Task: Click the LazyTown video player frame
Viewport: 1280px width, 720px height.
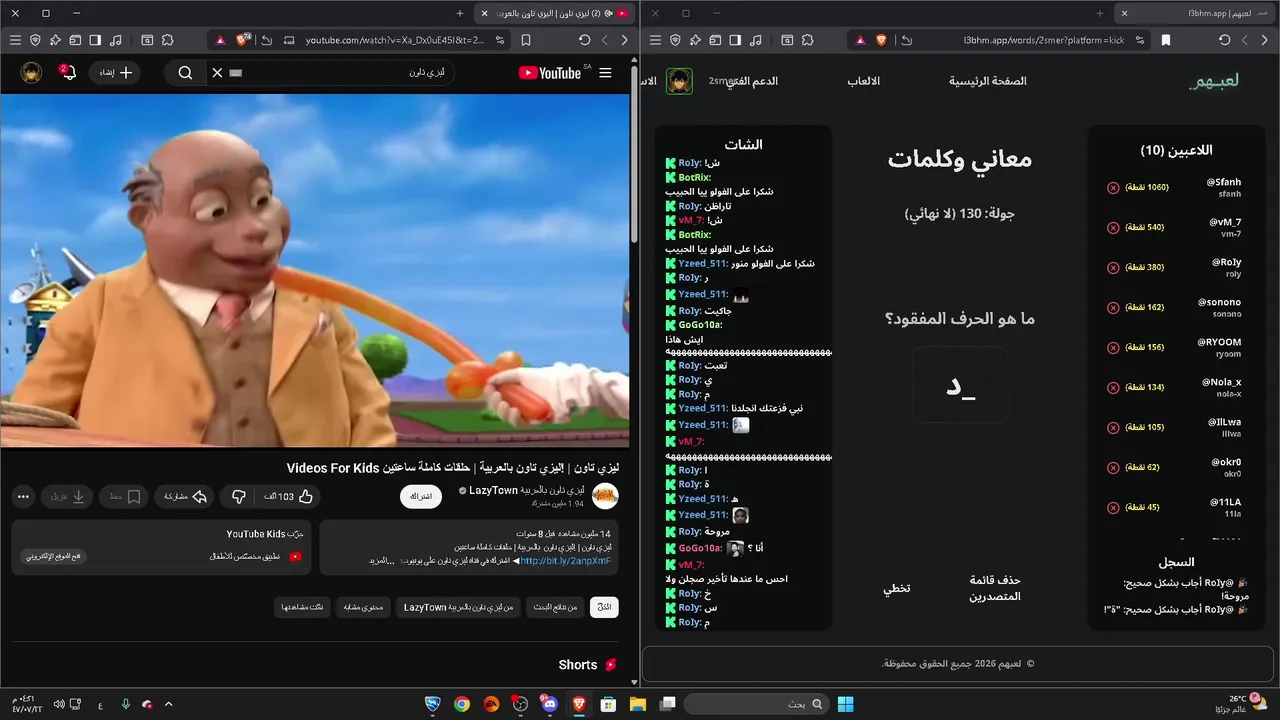Action: click(x=315, y=270)
